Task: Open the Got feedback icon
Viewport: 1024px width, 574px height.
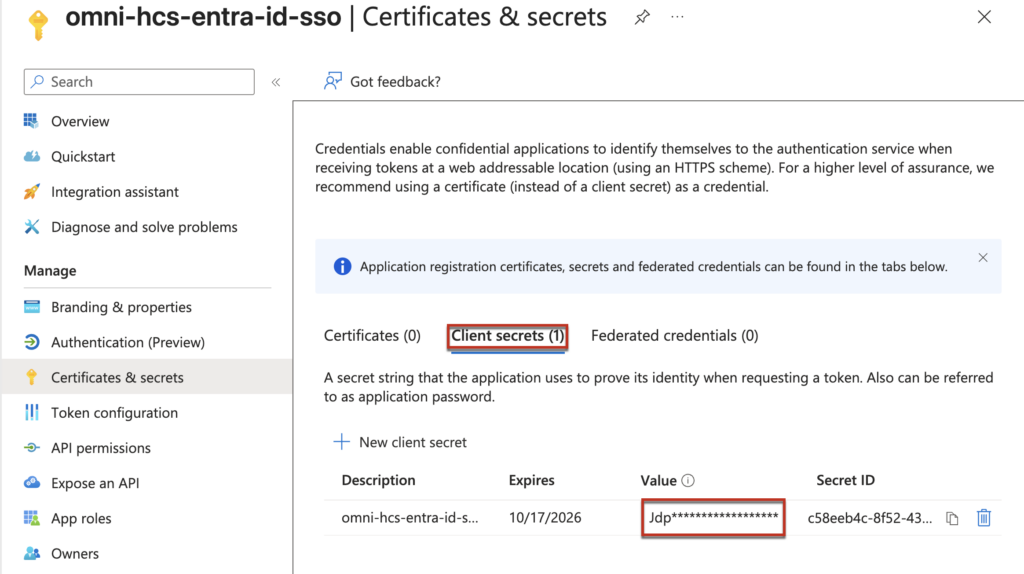Action: (x=333, y=82)
